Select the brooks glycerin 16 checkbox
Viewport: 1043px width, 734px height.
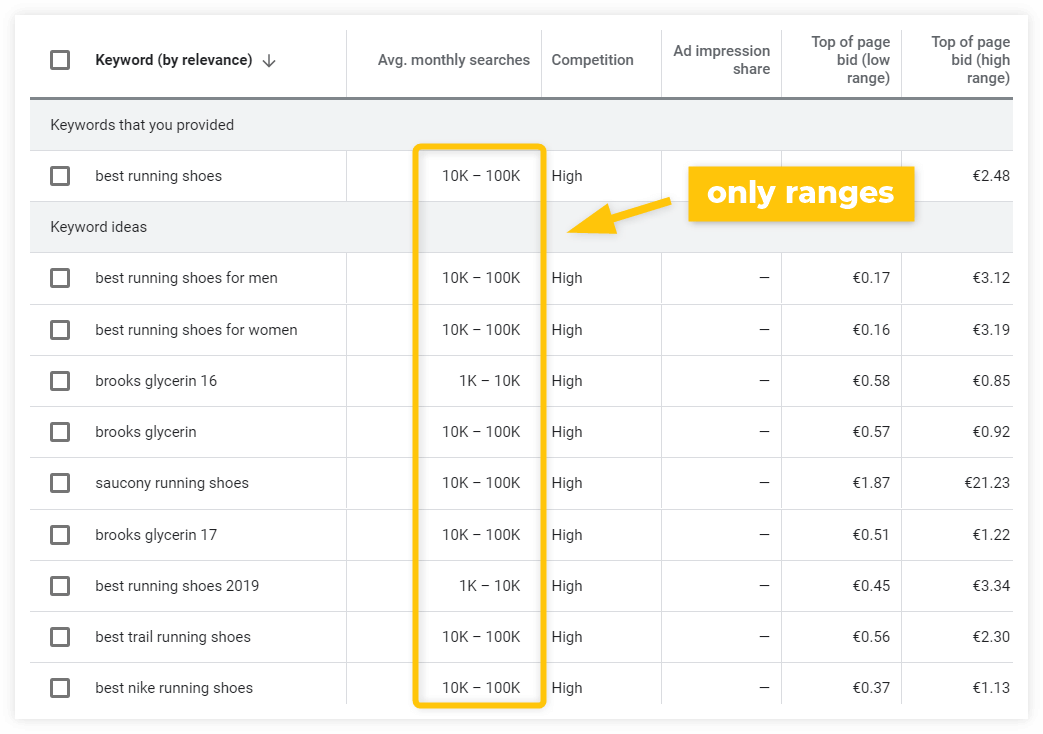pos(59,380)
